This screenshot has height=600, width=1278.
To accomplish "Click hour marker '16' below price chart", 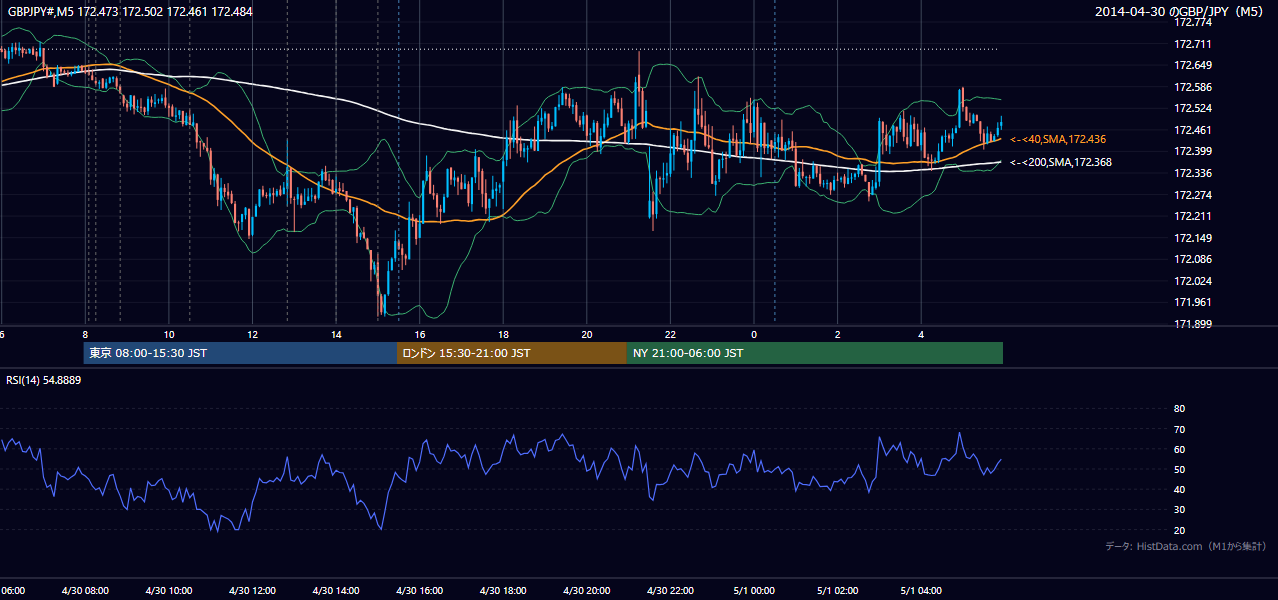I will [x=420, y=334].
